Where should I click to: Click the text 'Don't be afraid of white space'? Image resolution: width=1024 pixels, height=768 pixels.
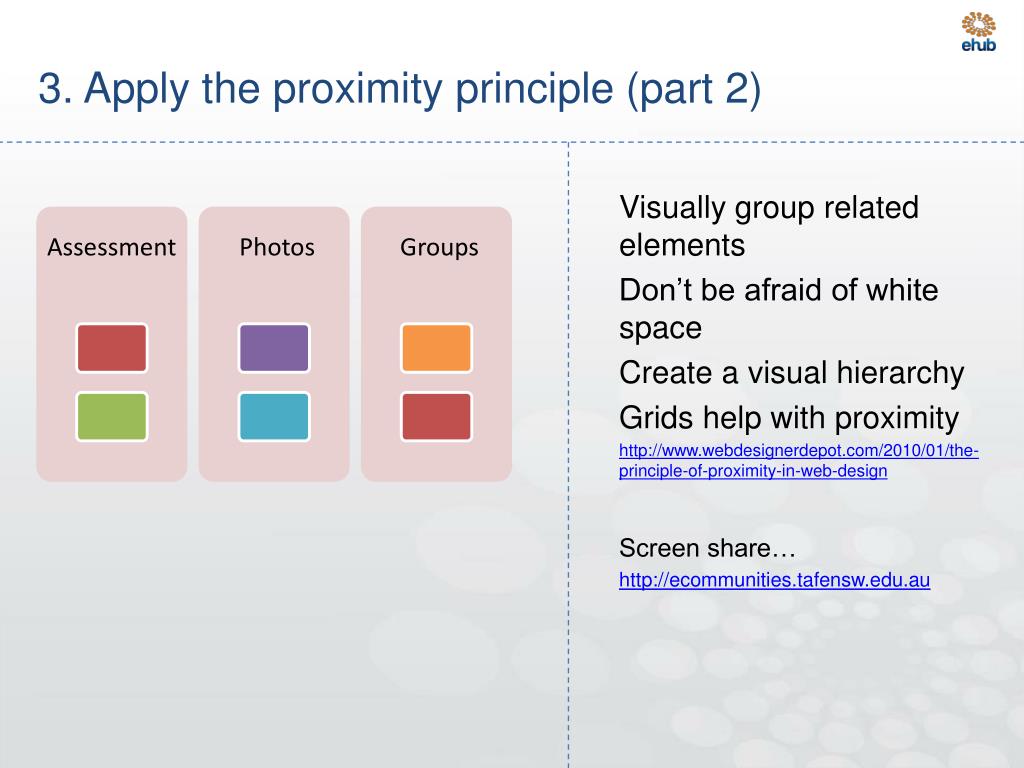pyautogui.click(x=778, y=309)
